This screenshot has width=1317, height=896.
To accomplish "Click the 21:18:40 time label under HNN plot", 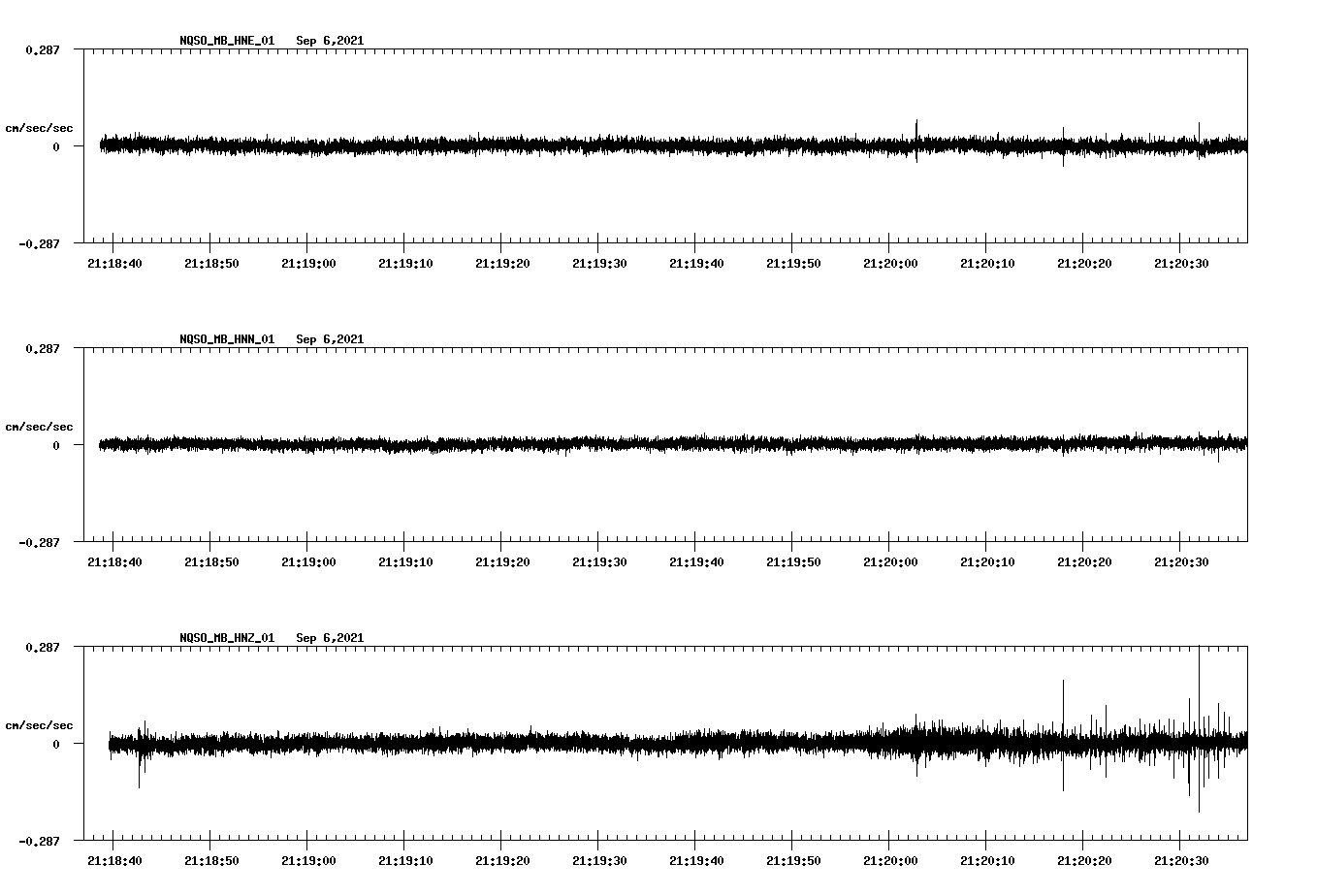I will (x=114, y=561).
